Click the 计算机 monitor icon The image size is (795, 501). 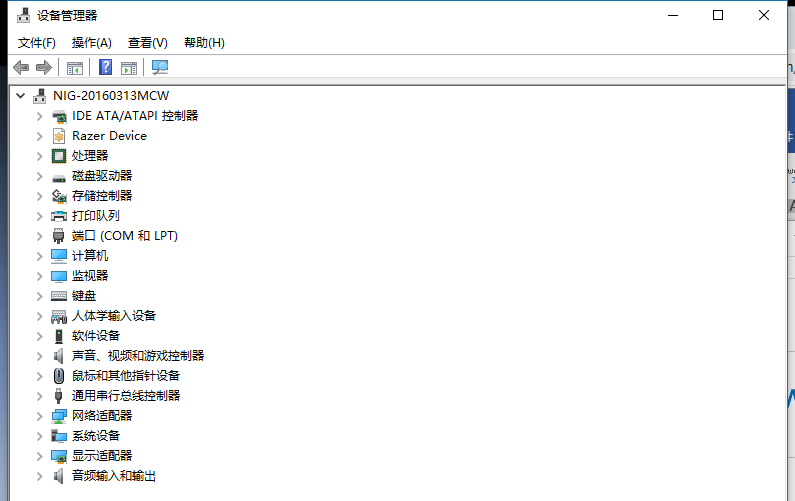click(59, 256)
